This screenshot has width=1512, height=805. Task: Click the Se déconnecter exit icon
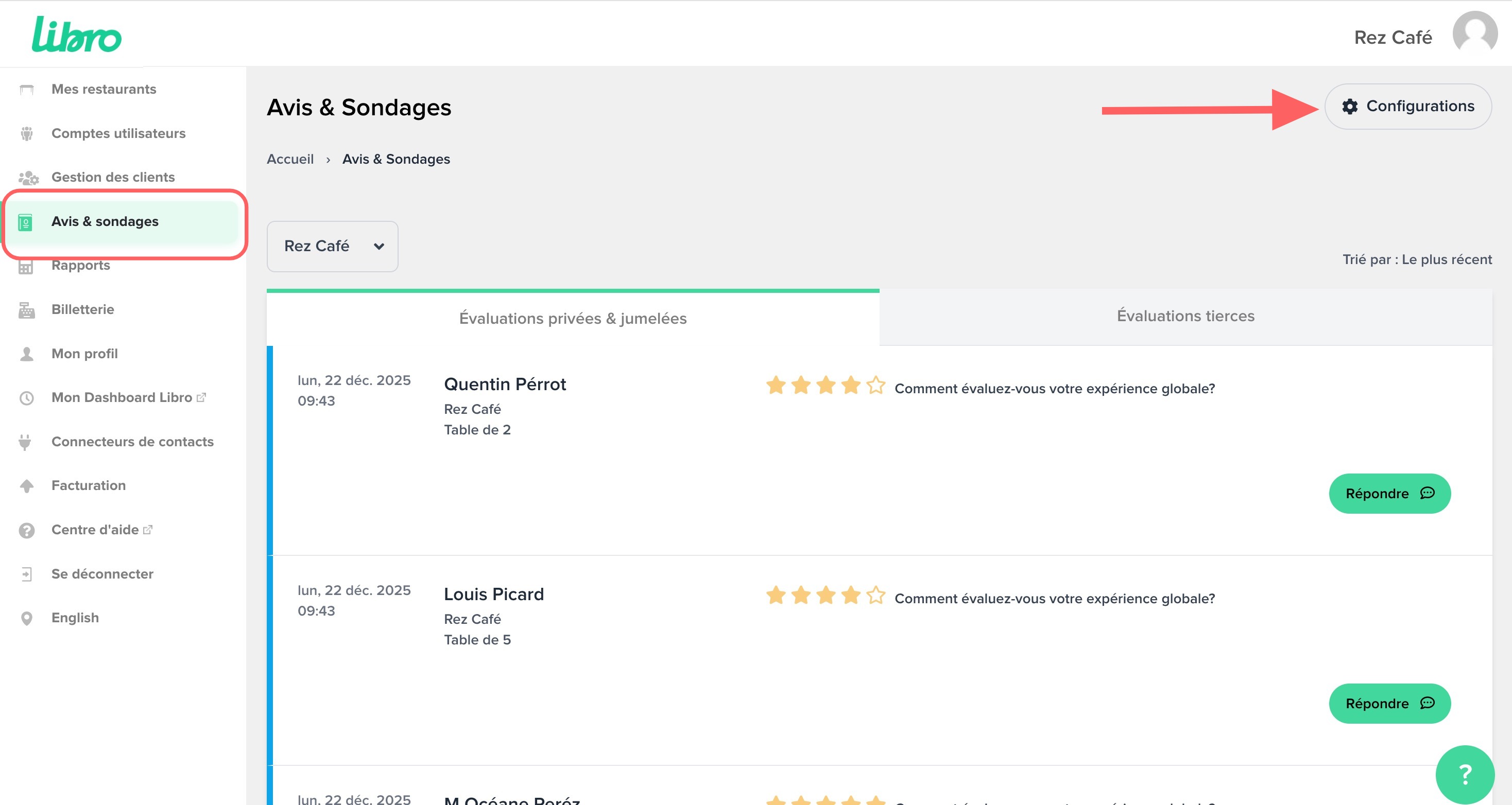tap(26, 574)
